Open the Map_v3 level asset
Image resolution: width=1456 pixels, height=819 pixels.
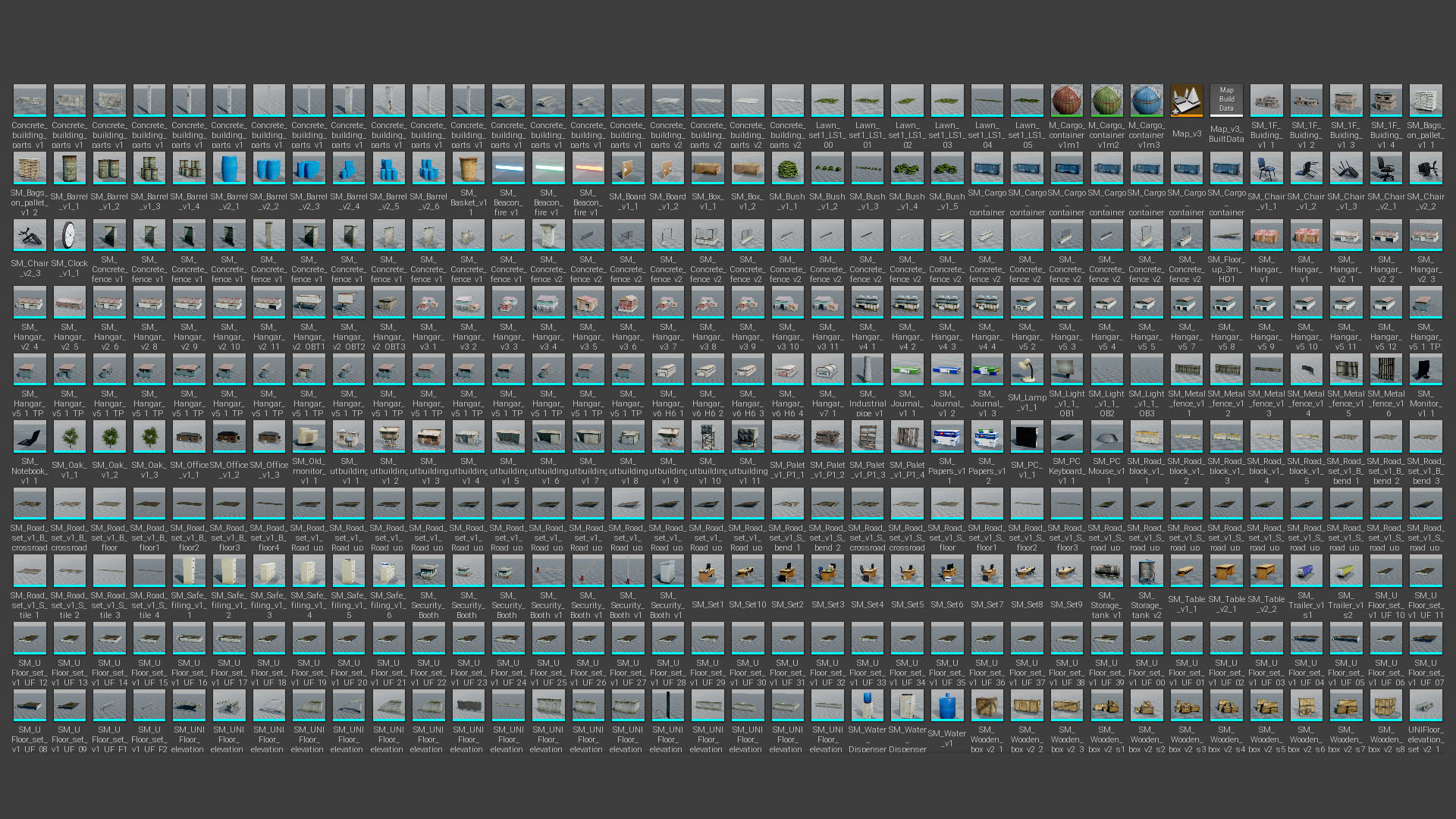click(x=1186, y=101)
